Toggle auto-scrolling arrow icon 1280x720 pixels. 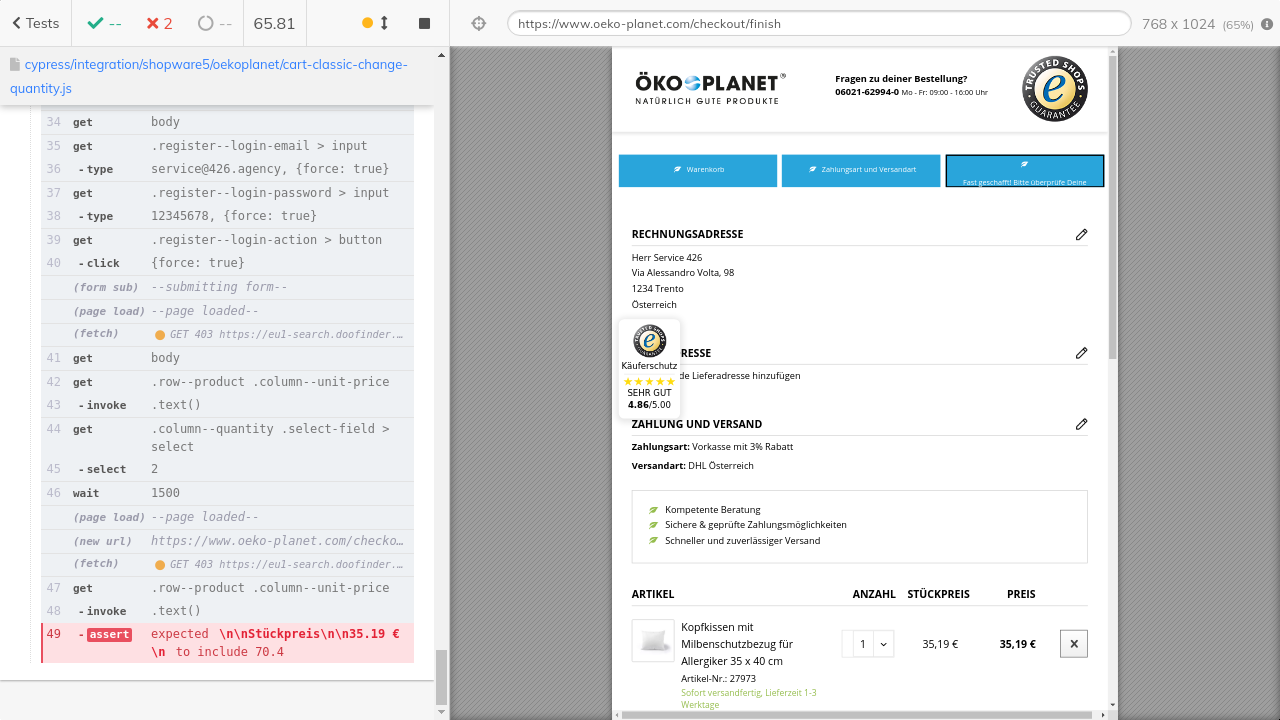click(x=384, y=23)
